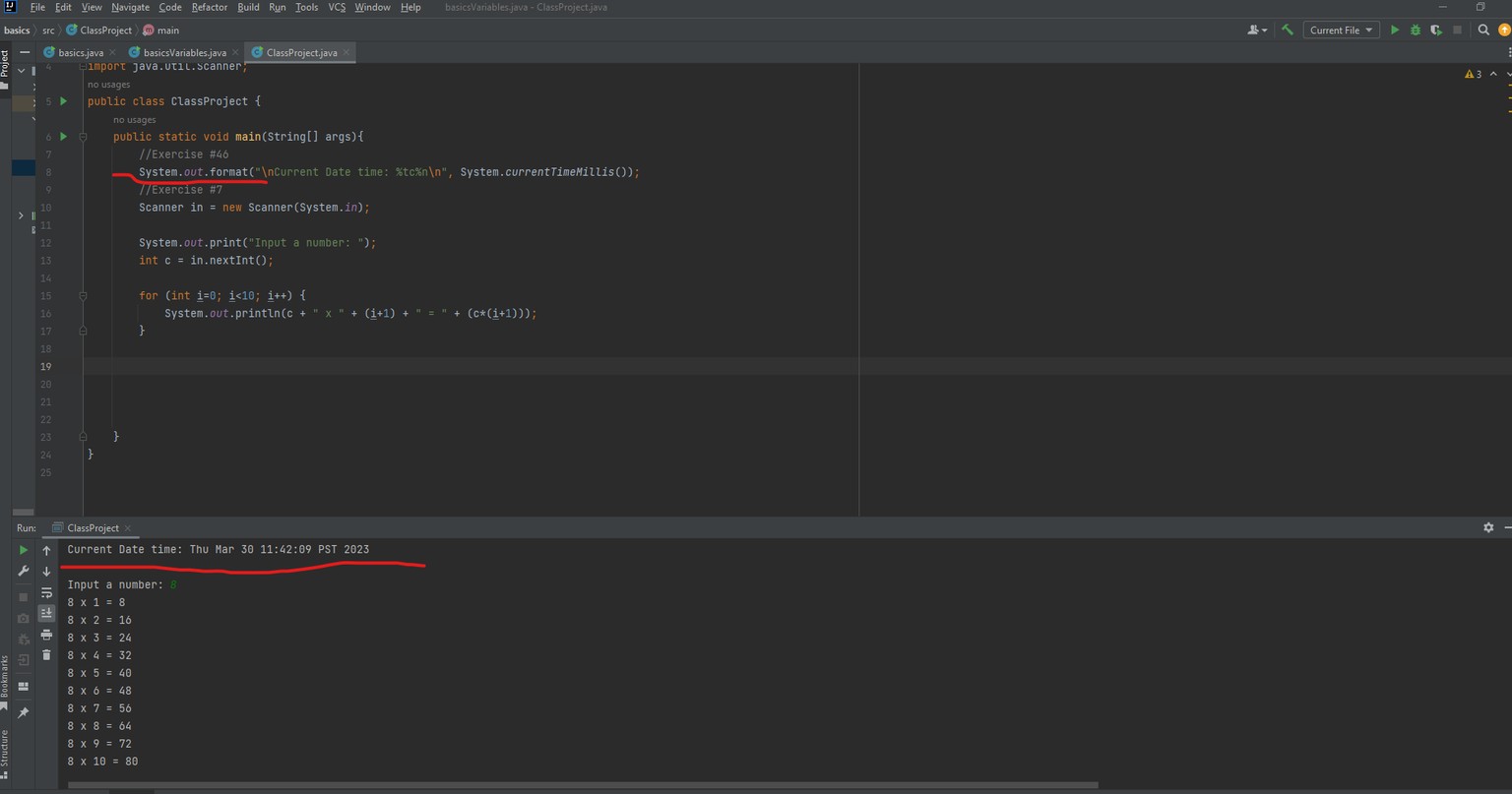Rerun ClassProject in the Run panel
This screenshot has width=1512, height=794.
[24, 550]
